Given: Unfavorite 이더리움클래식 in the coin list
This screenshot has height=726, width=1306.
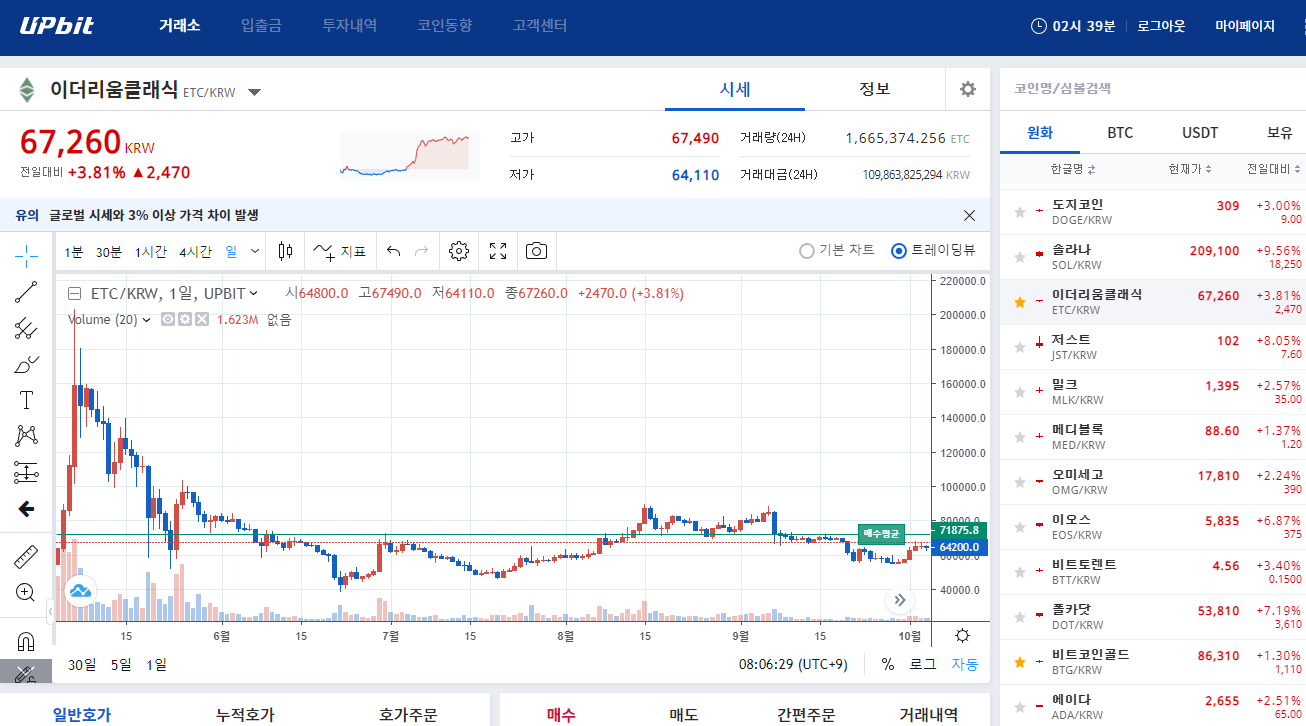Looking at the screenshot, I should coord(1020,302).
